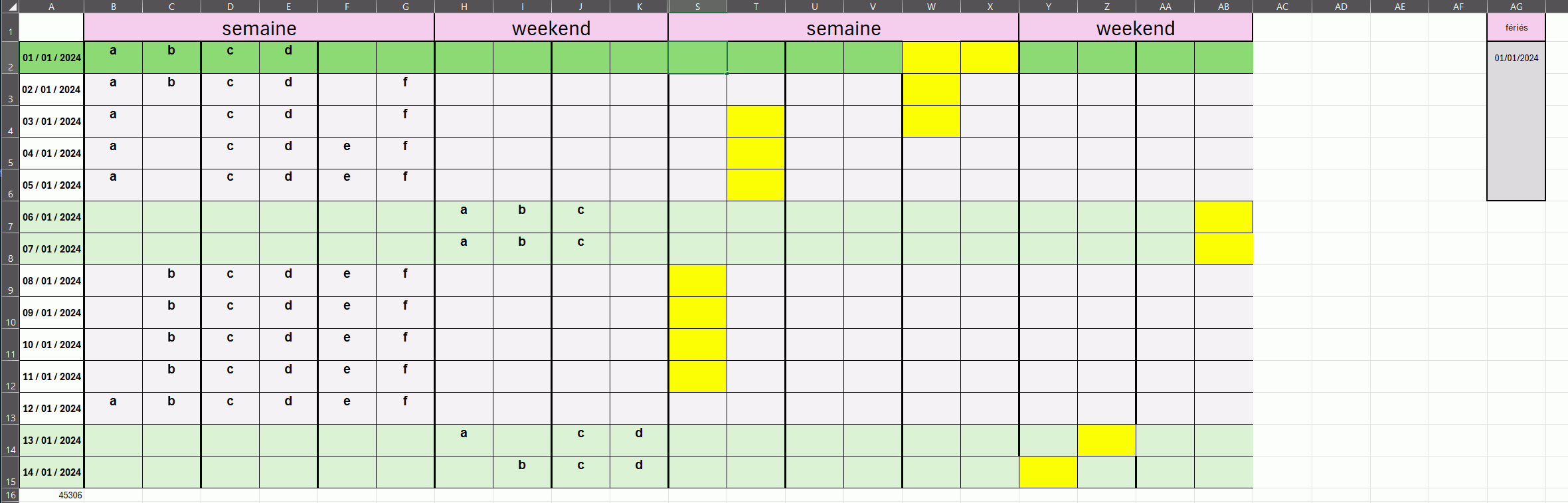Click the weekend header above columns Y–AB

click(x=1136, y=28)
